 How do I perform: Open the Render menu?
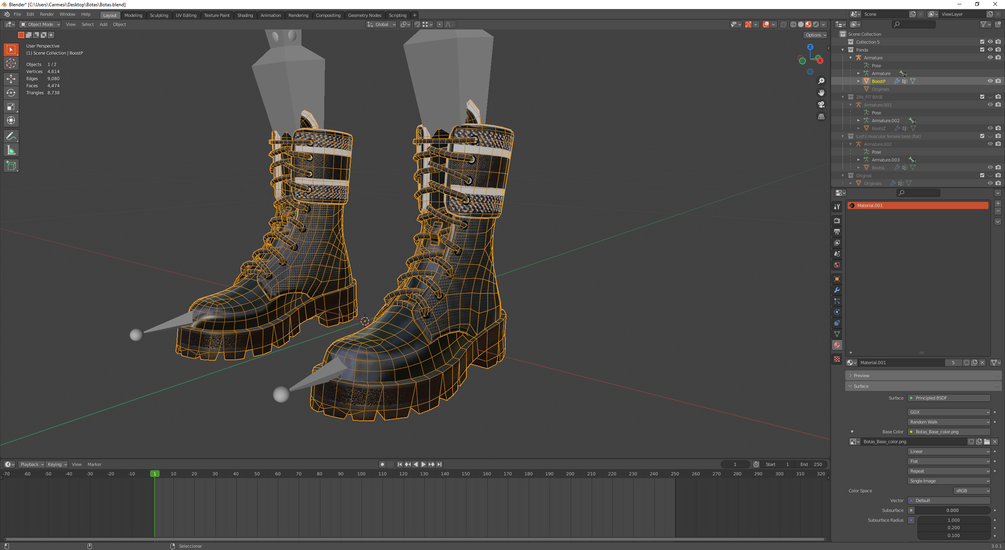coord(47,14)
